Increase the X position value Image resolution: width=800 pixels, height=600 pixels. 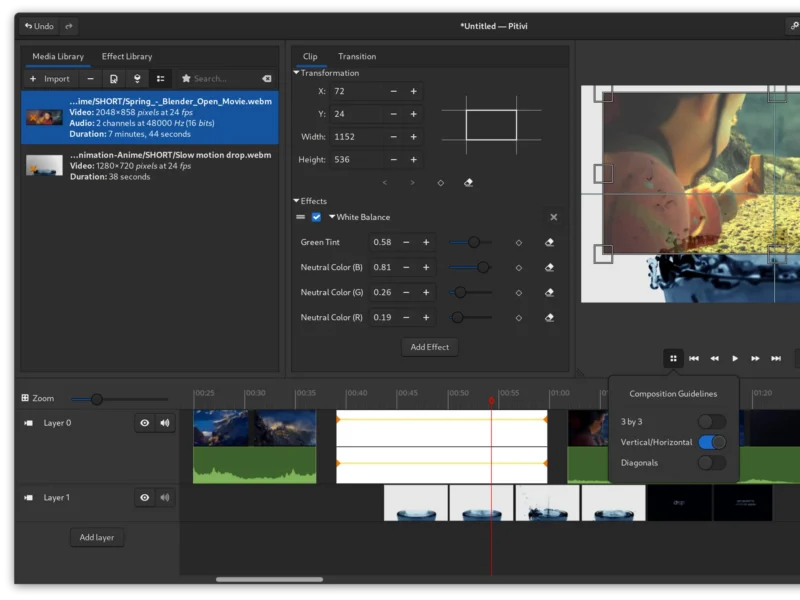414,91
